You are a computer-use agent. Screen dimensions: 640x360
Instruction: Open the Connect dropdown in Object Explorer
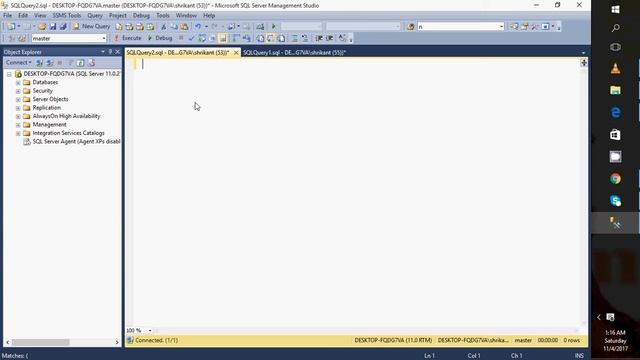(x=18, y=62)
